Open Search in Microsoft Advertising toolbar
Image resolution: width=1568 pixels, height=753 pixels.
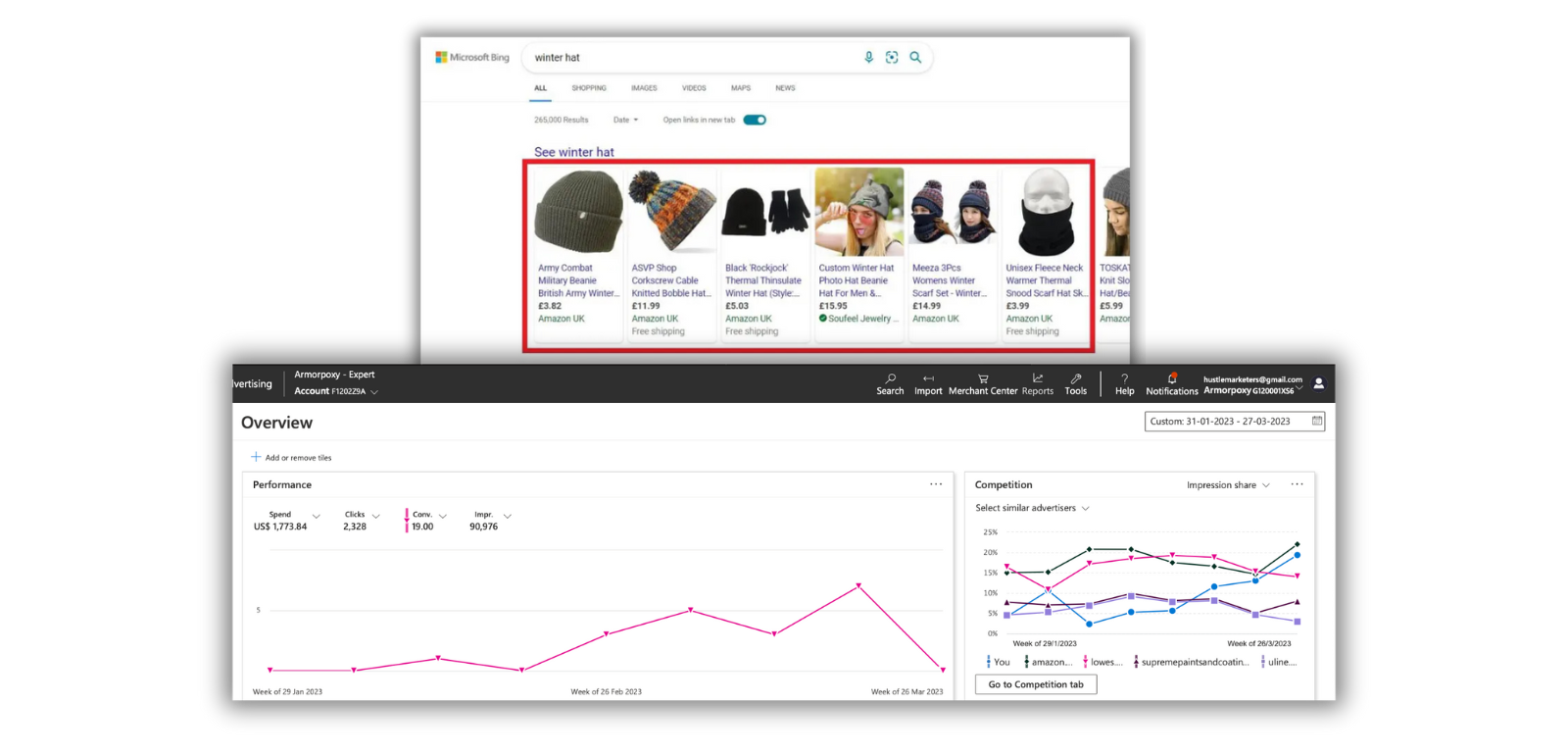click(x=890, y=384)
